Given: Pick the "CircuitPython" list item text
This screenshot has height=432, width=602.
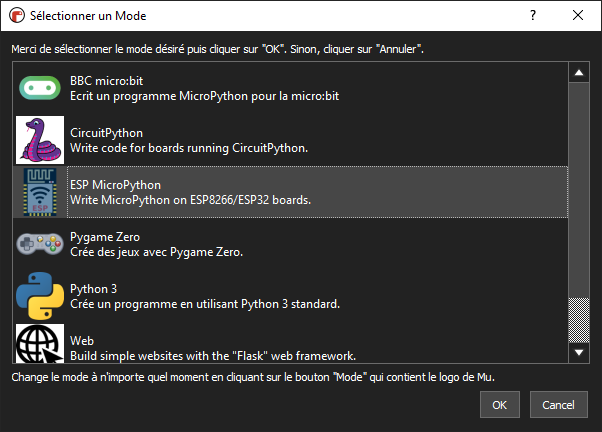Looking at the screenshot, I should 107,133.
